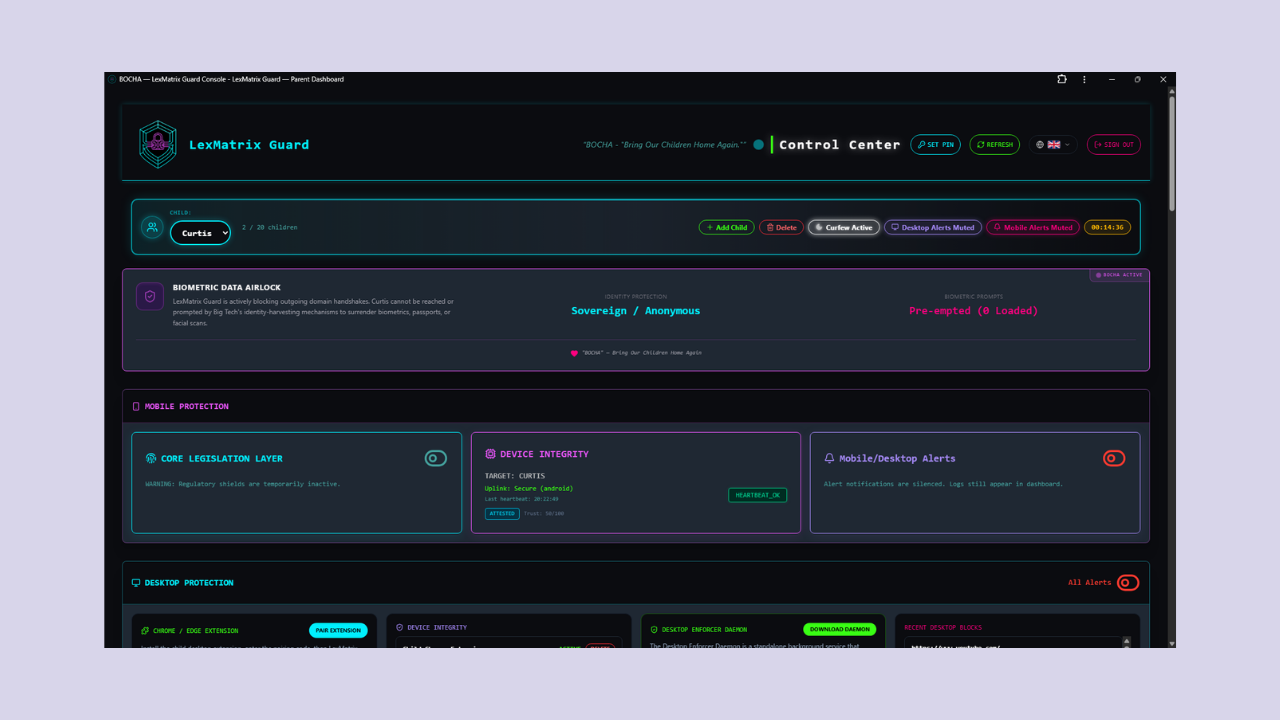This screenshot has width=1280, height=720.
Task: Click the "TARGET: CURTIS" label
Action: click(515, 476)
